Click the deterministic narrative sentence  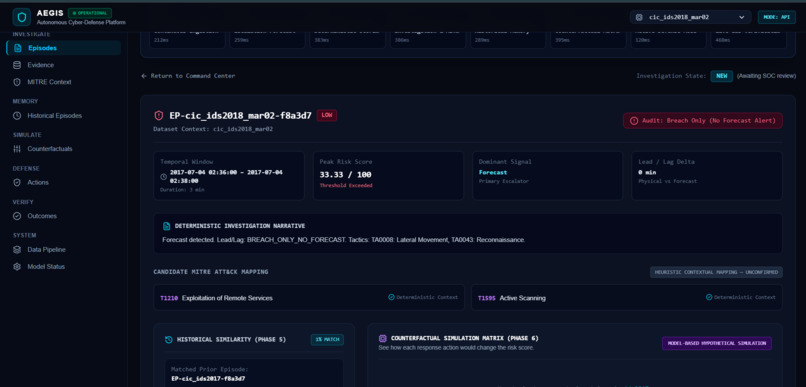(343, 240)
